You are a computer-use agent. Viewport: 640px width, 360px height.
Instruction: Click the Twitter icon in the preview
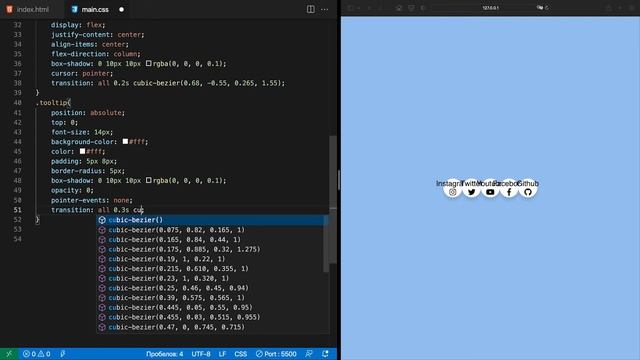click(471, 192)
